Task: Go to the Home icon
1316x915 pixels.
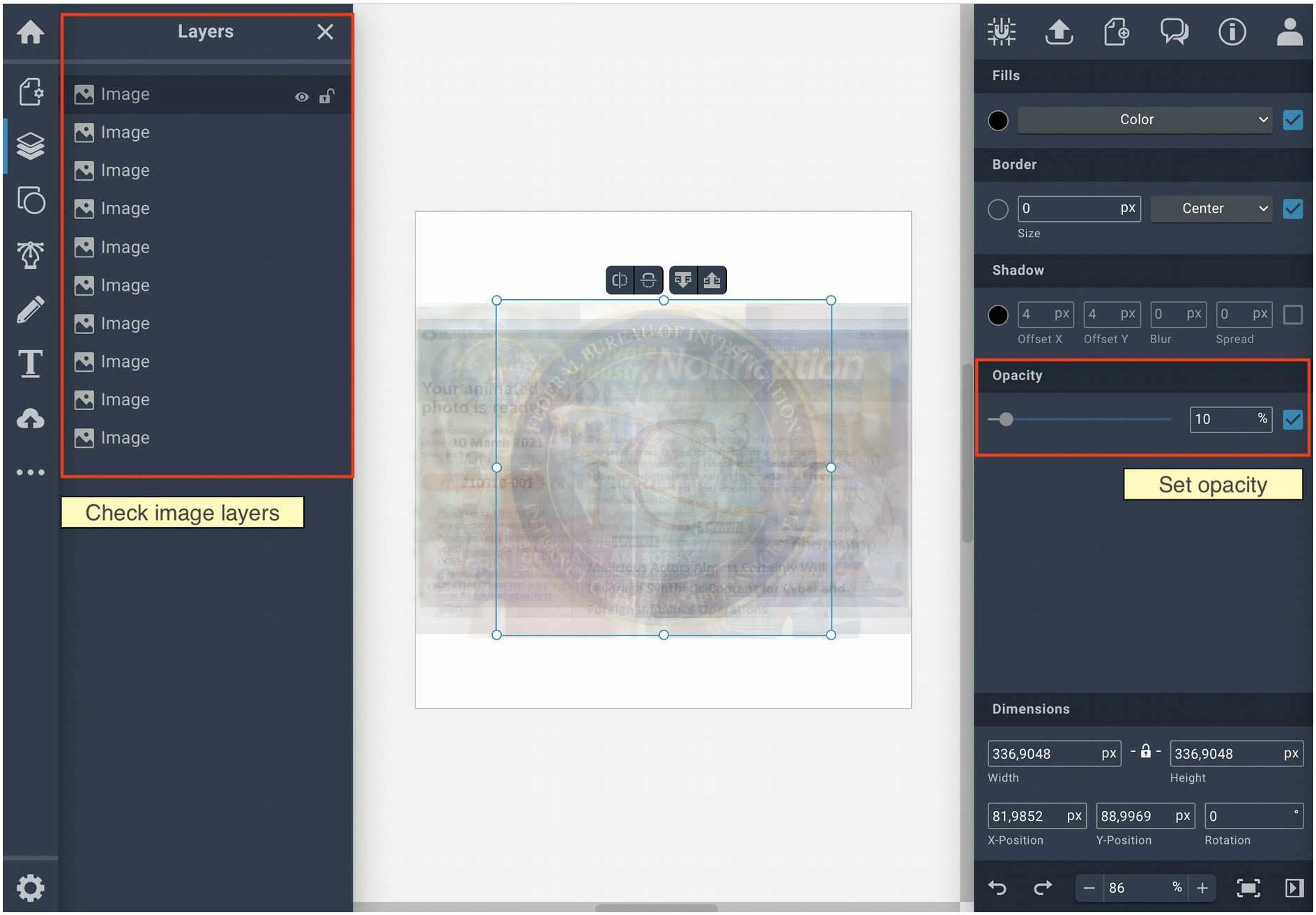Action: click(x=30, y=32)
